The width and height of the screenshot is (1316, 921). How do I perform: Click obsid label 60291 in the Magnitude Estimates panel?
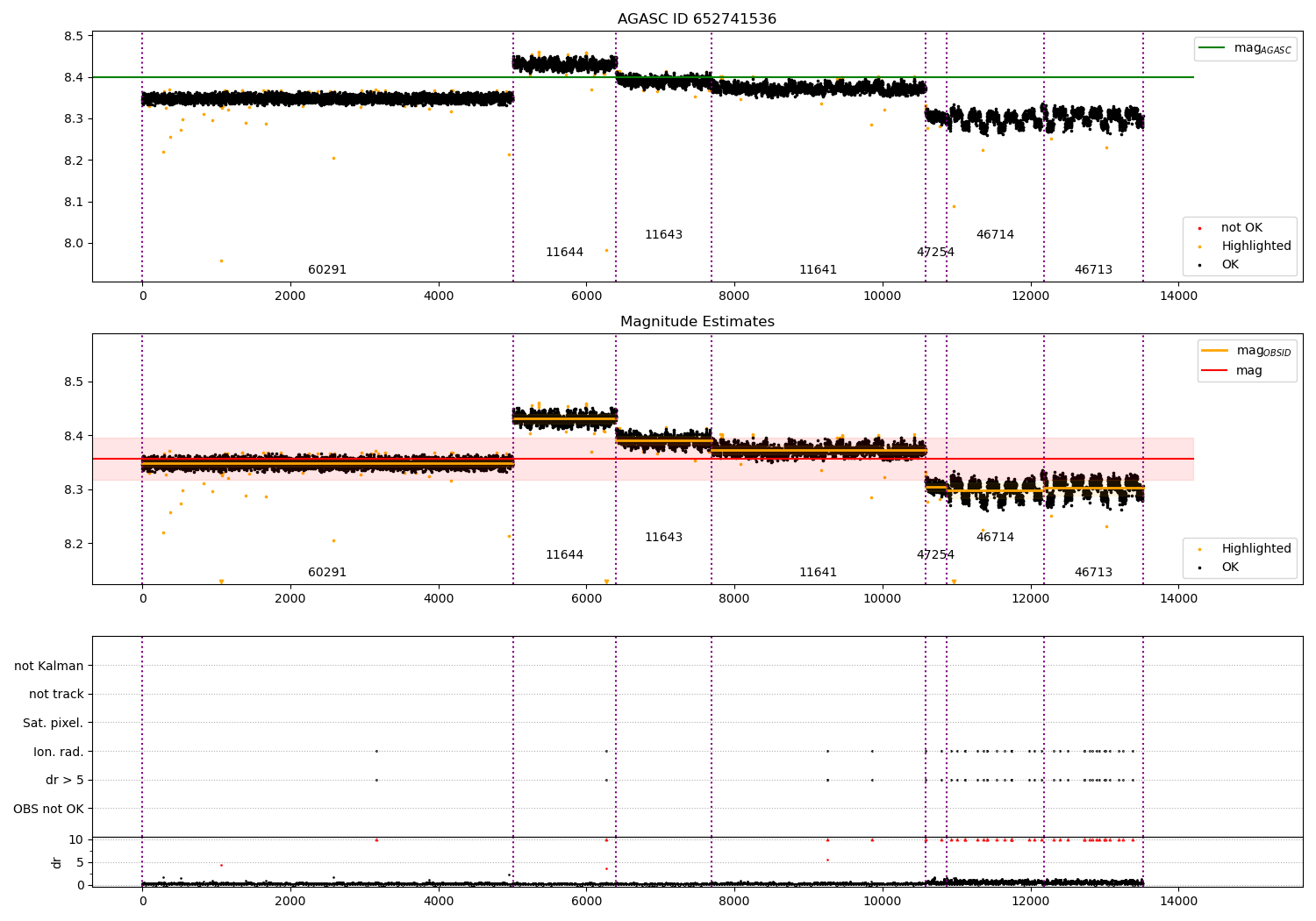[x=327, y=573]
